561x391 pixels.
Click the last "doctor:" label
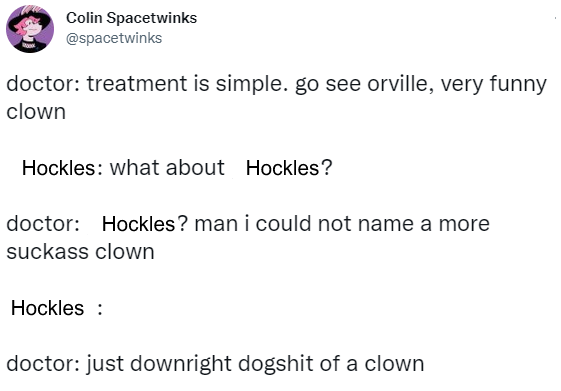(x=43, y=364)
